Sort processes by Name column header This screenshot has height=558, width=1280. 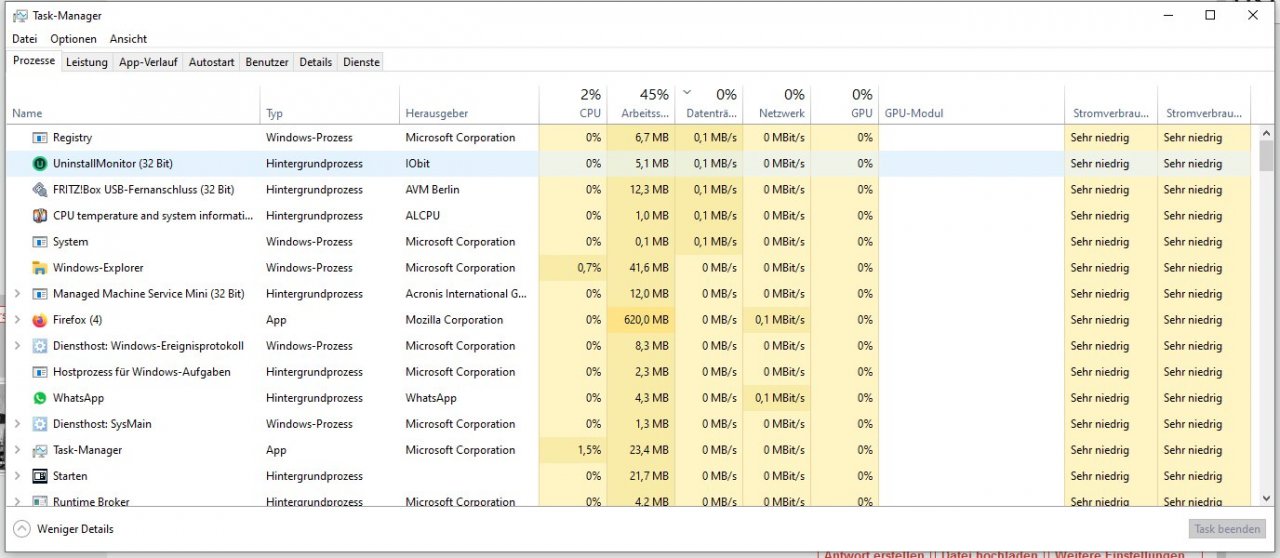pyautogui.click(x=134, y=104)
